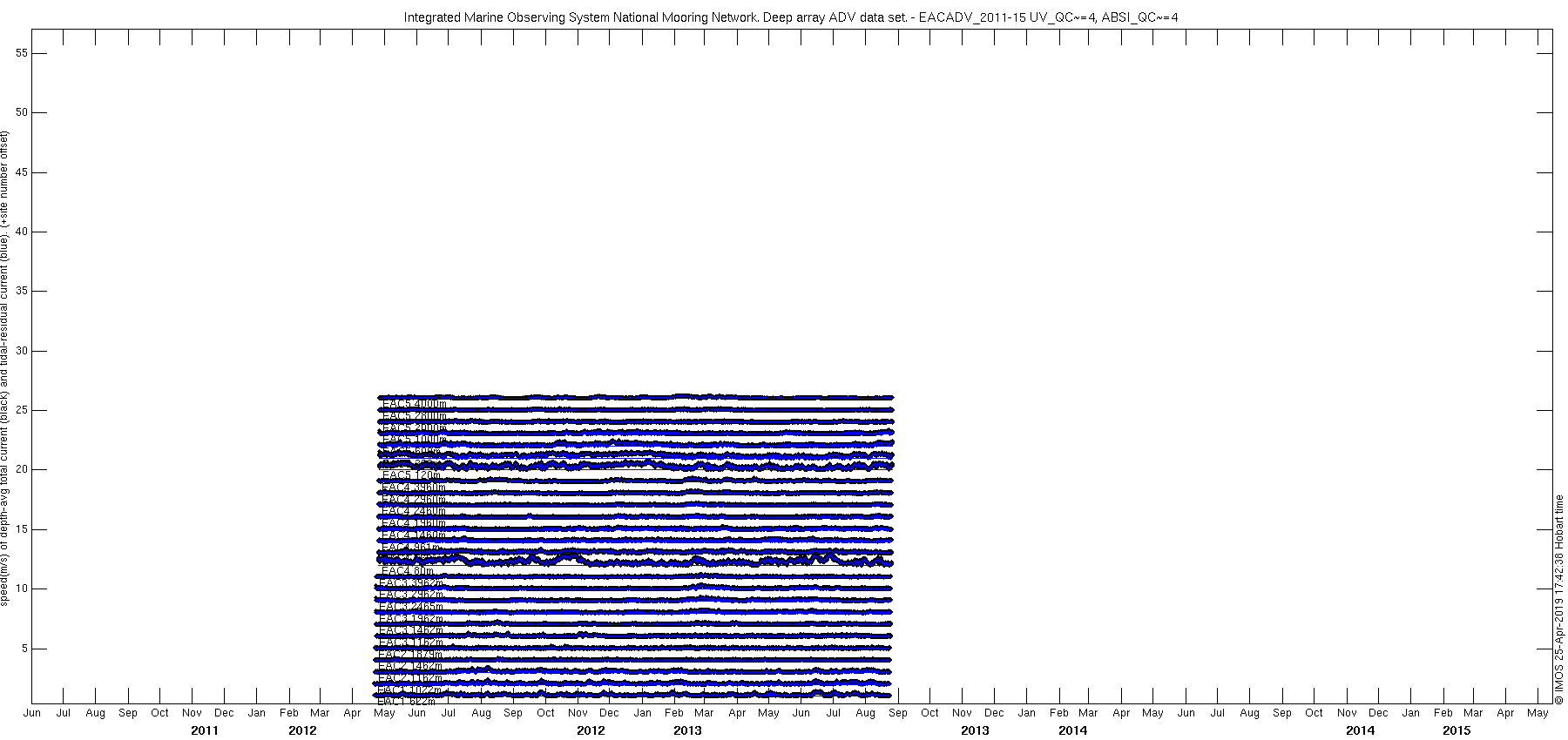The height and width of the screenshot is (740, 1568).
Task: Click the series label 'EAC4 961m'
Action: 411,548
